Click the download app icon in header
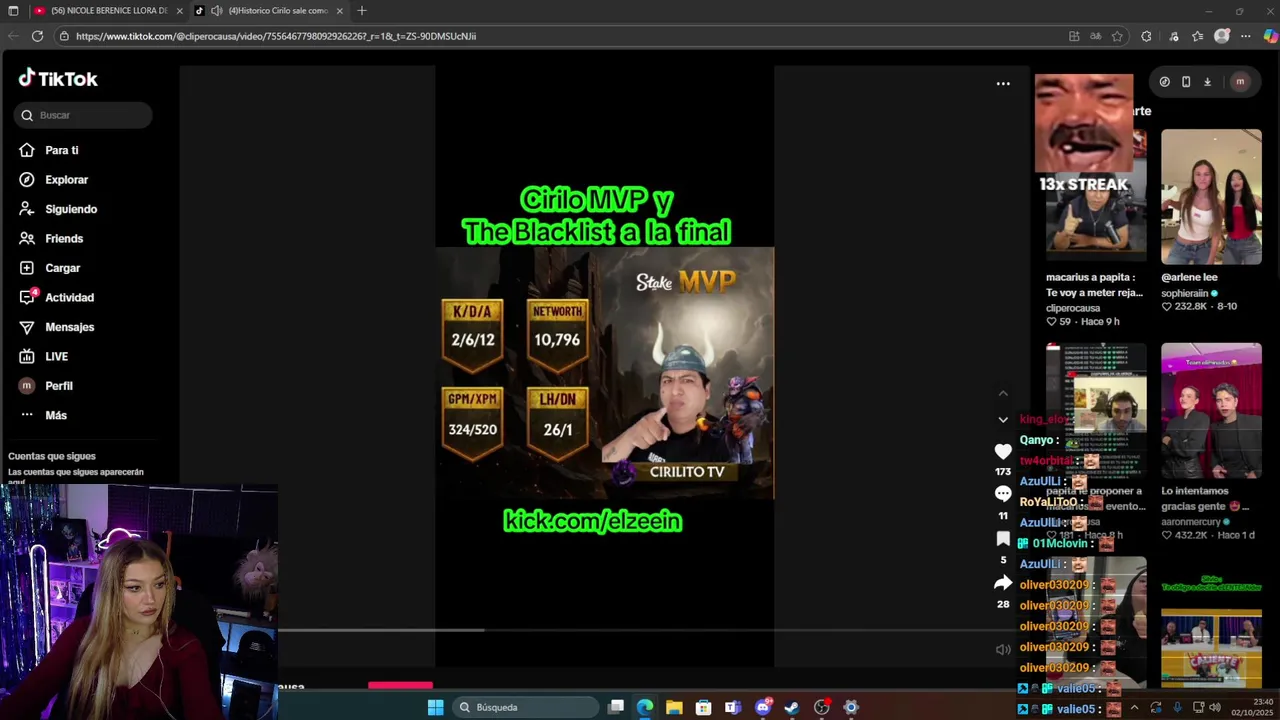The image size is (1280, 720). pyautogui.click(x=1207, y=82)
